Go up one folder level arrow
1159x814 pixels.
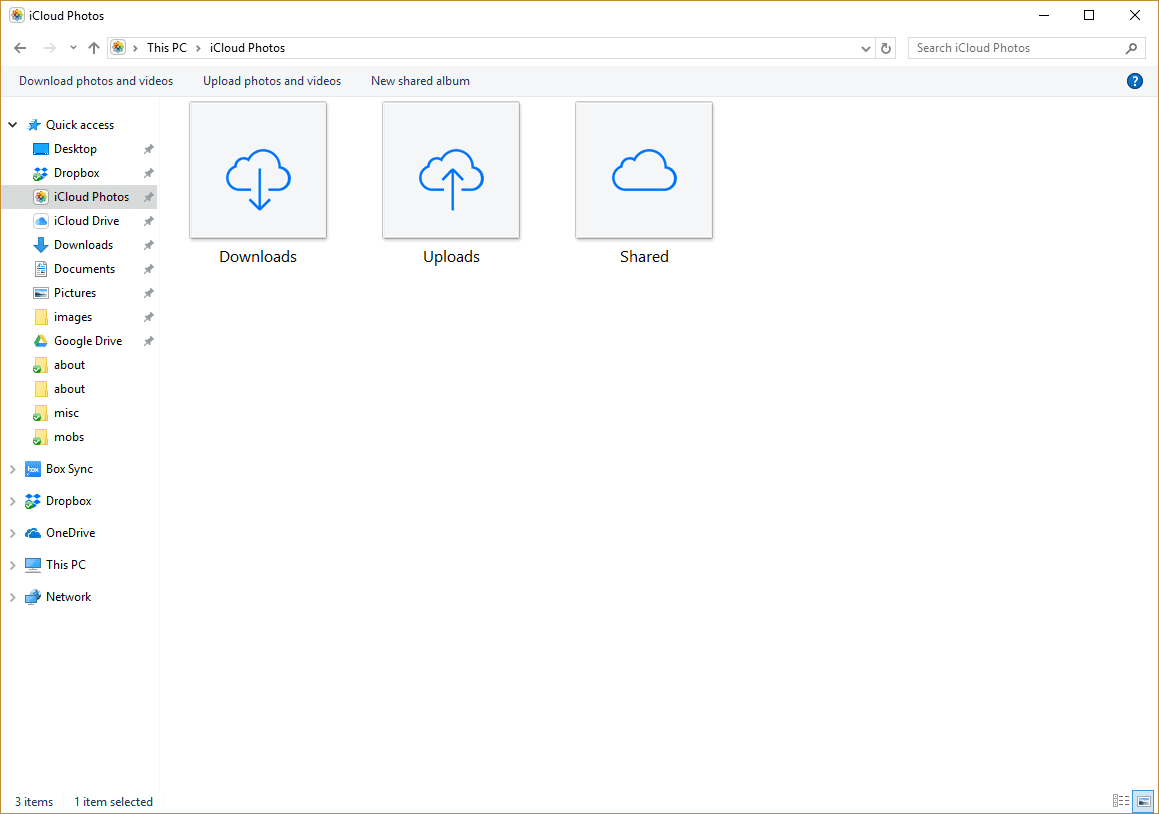(x=94, y=48)
